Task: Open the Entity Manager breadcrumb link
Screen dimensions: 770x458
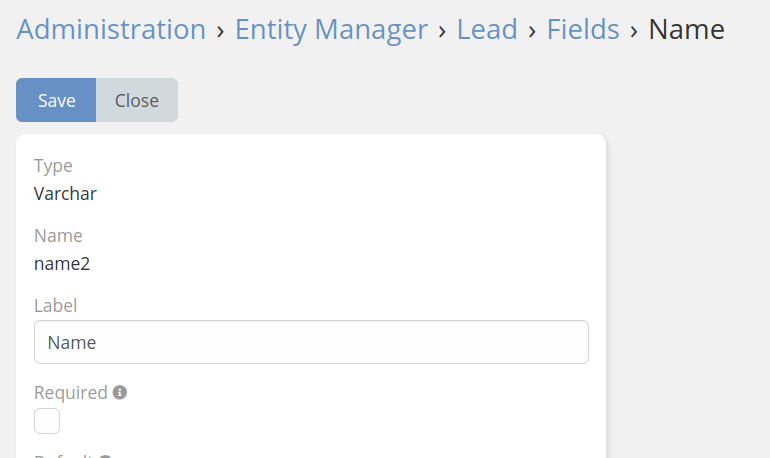Action: point(331,29)
